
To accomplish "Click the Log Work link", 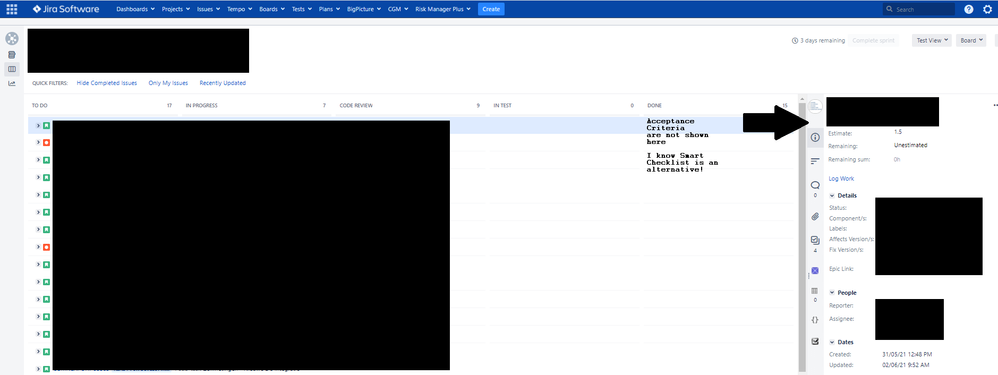I will [841, 179].
